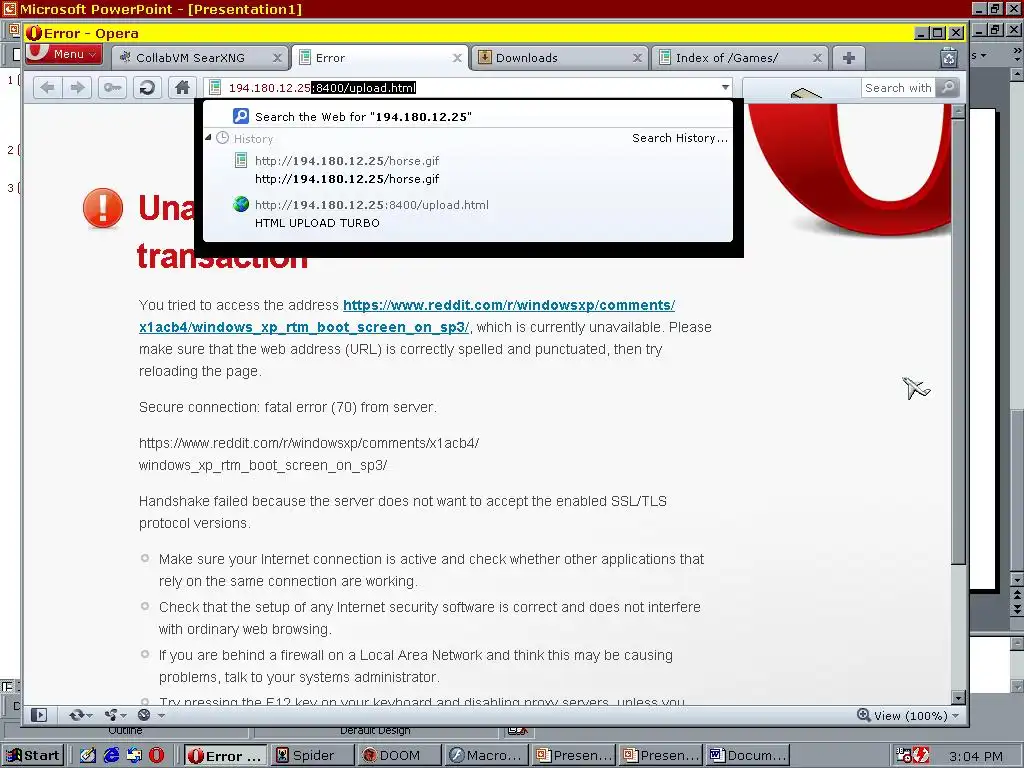
Task: Close the Downloads tab
Action: pos(637,58)
